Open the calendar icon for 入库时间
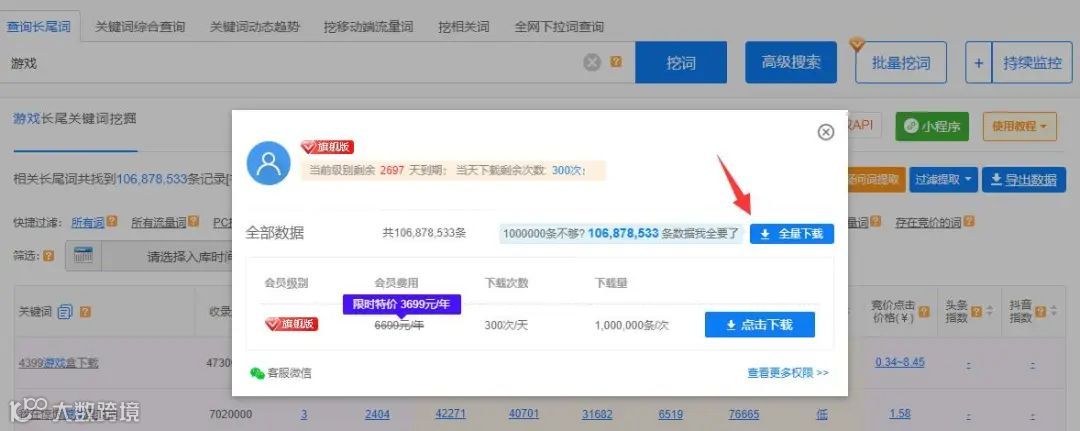 point(83,256)
